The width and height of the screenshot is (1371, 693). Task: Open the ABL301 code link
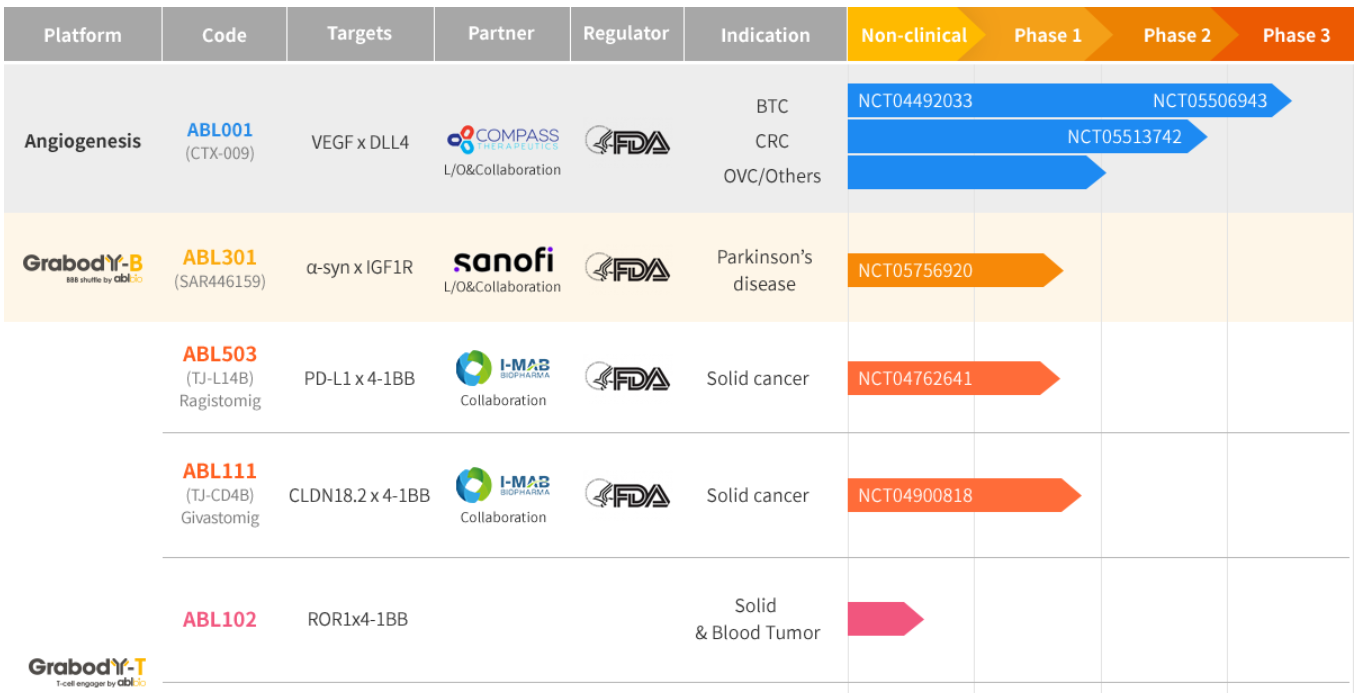coord(220,257)
